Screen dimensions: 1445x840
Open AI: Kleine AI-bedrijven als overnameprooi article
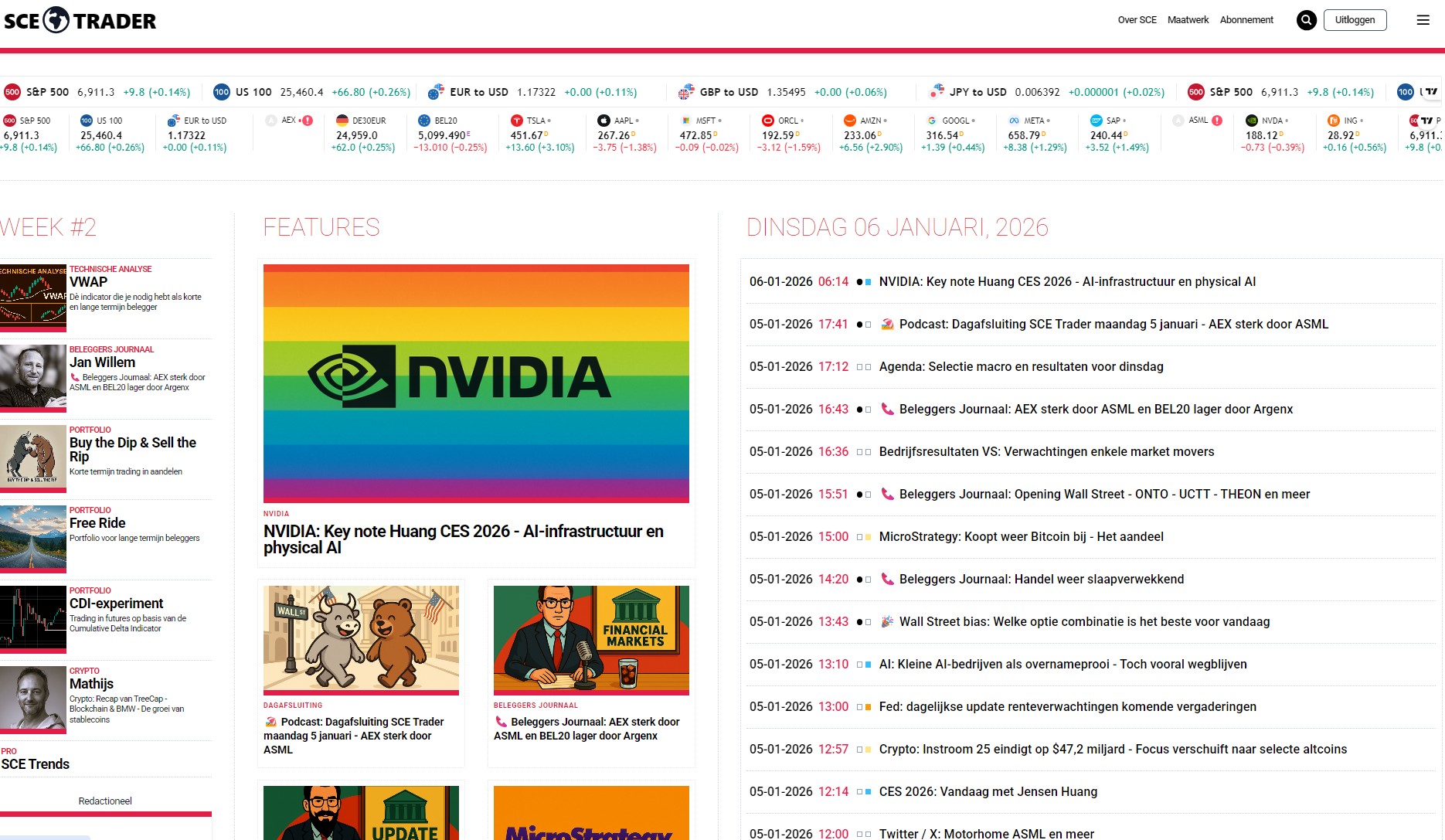click(1062, 664)
